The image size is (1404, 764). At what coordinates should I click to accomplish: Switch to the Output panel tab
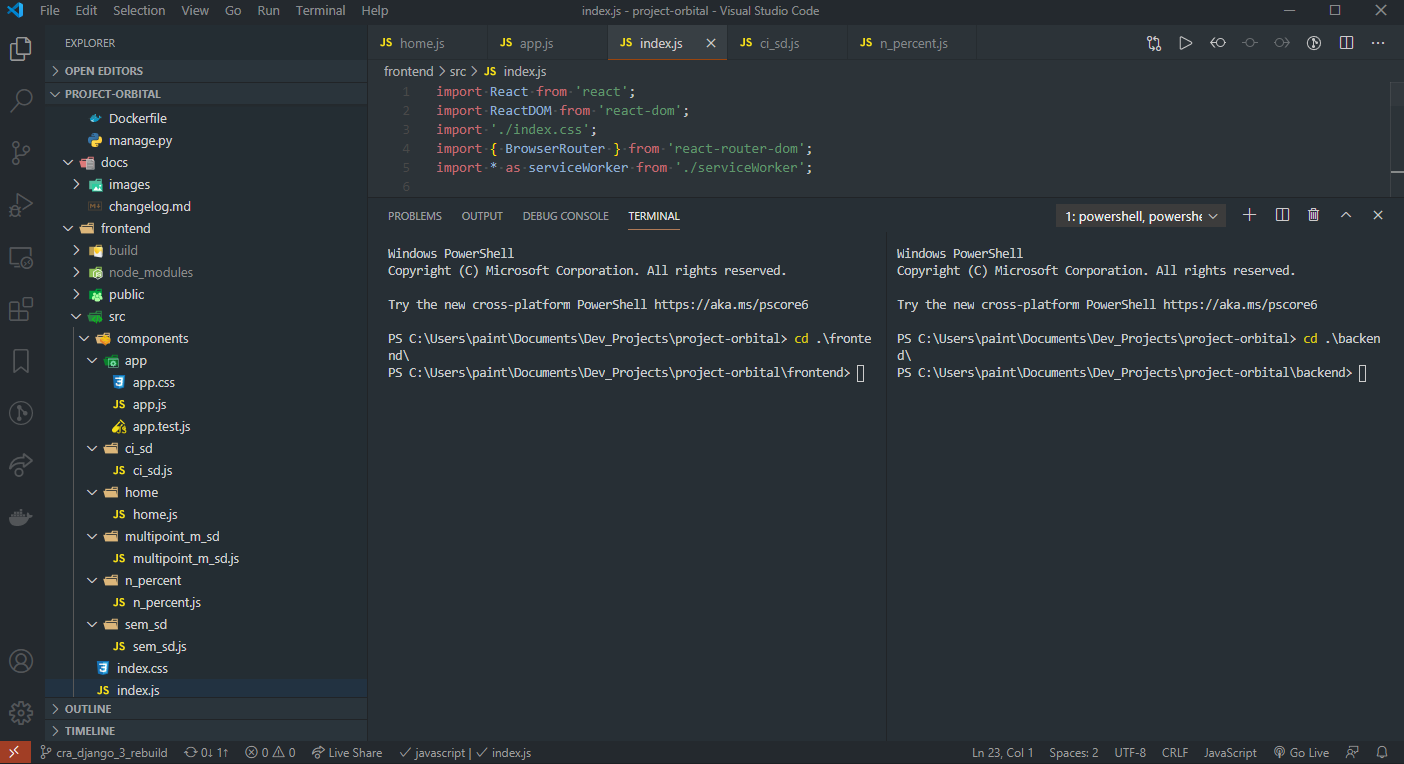[482, 216]
